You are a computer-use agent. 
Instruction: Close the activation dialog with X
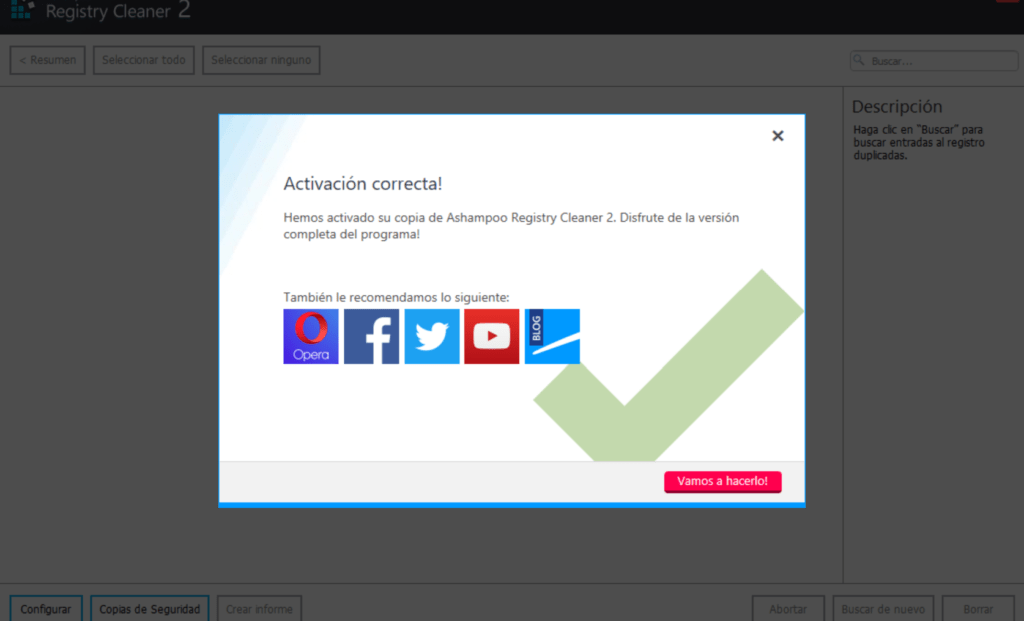pyautogui.click(x=778, y=136)
